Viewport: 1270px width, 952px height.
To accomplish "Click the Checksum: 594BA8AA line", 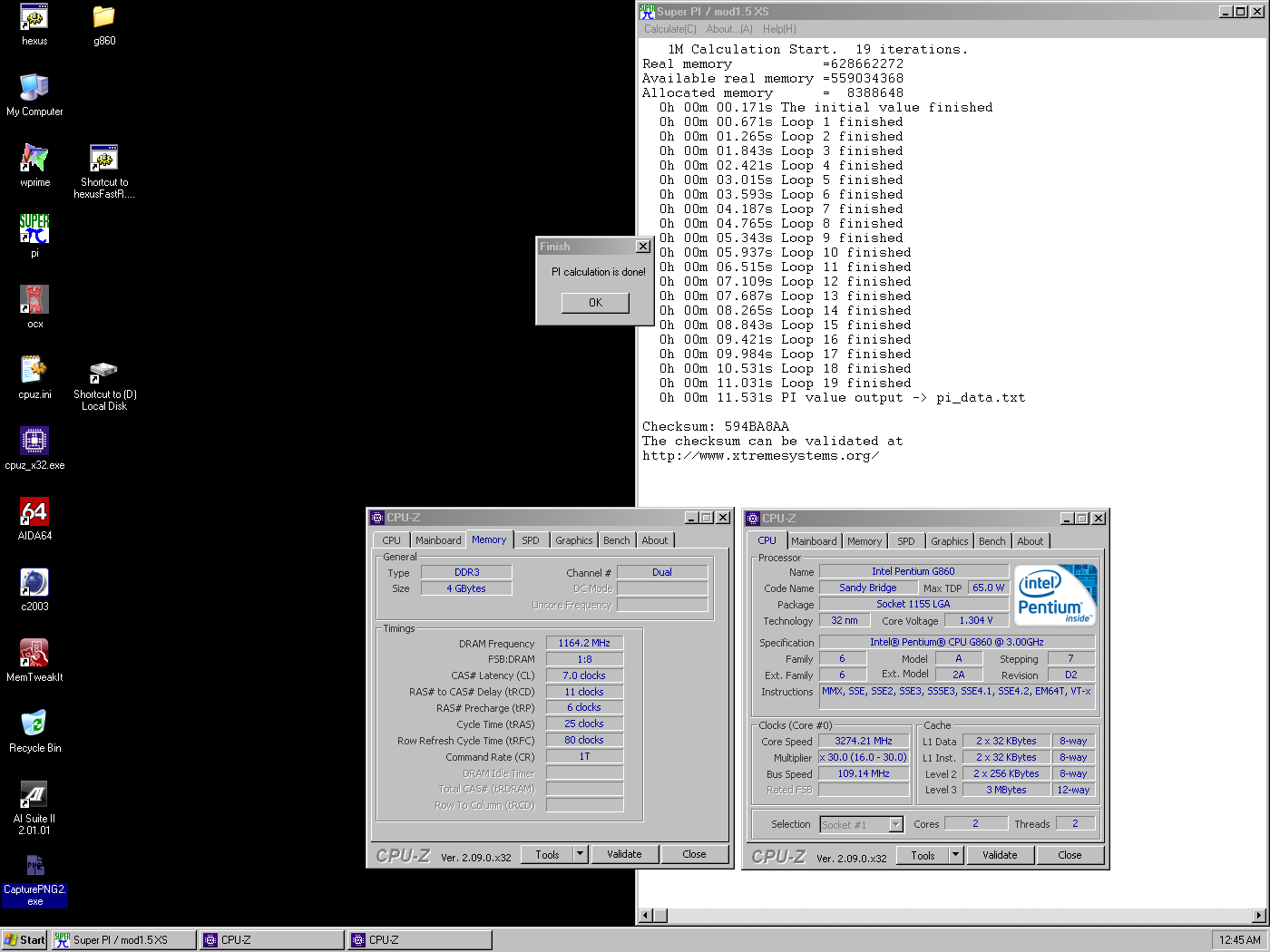I will click(716, 426).
